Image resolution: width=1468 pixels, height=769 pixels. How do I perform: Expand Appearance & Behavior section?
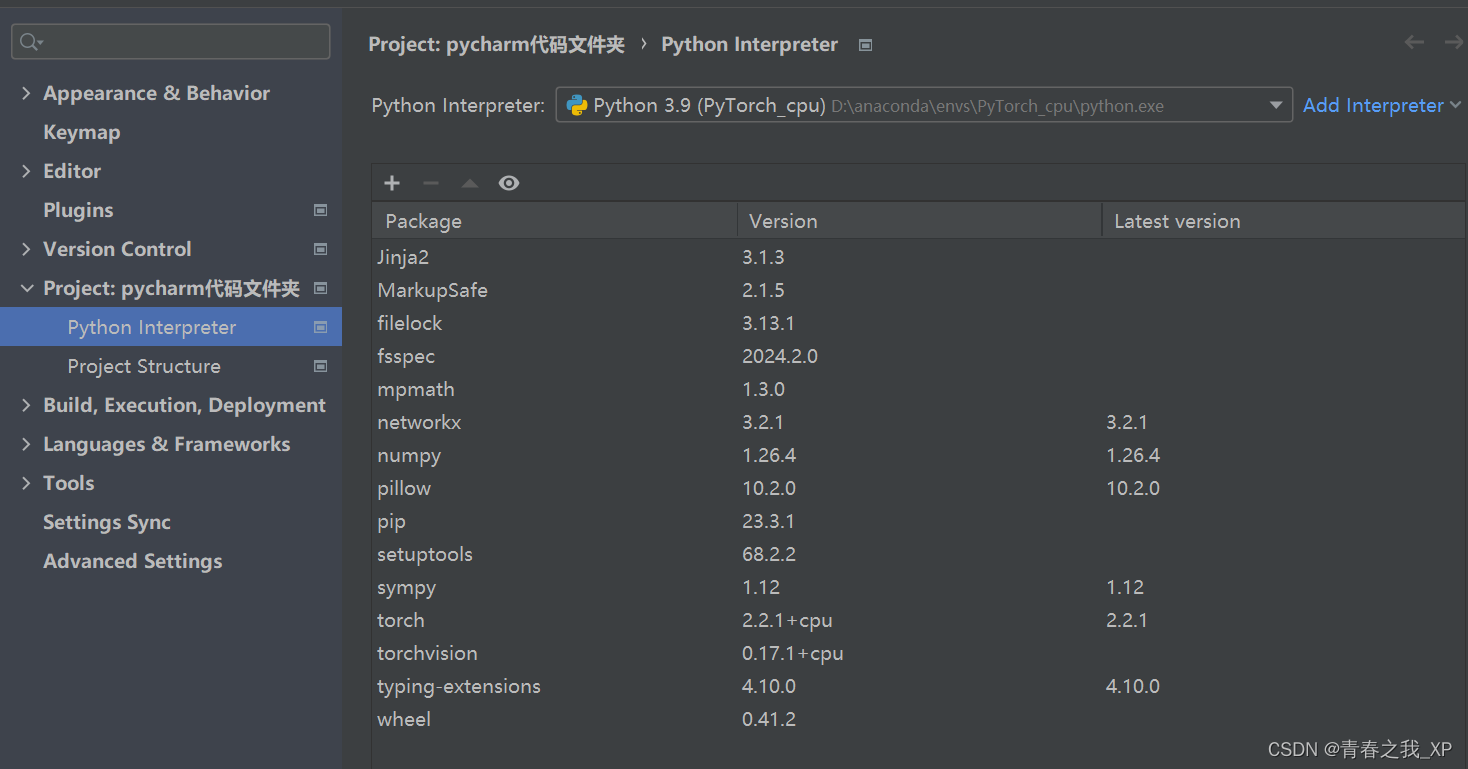(x=26, y=93)
